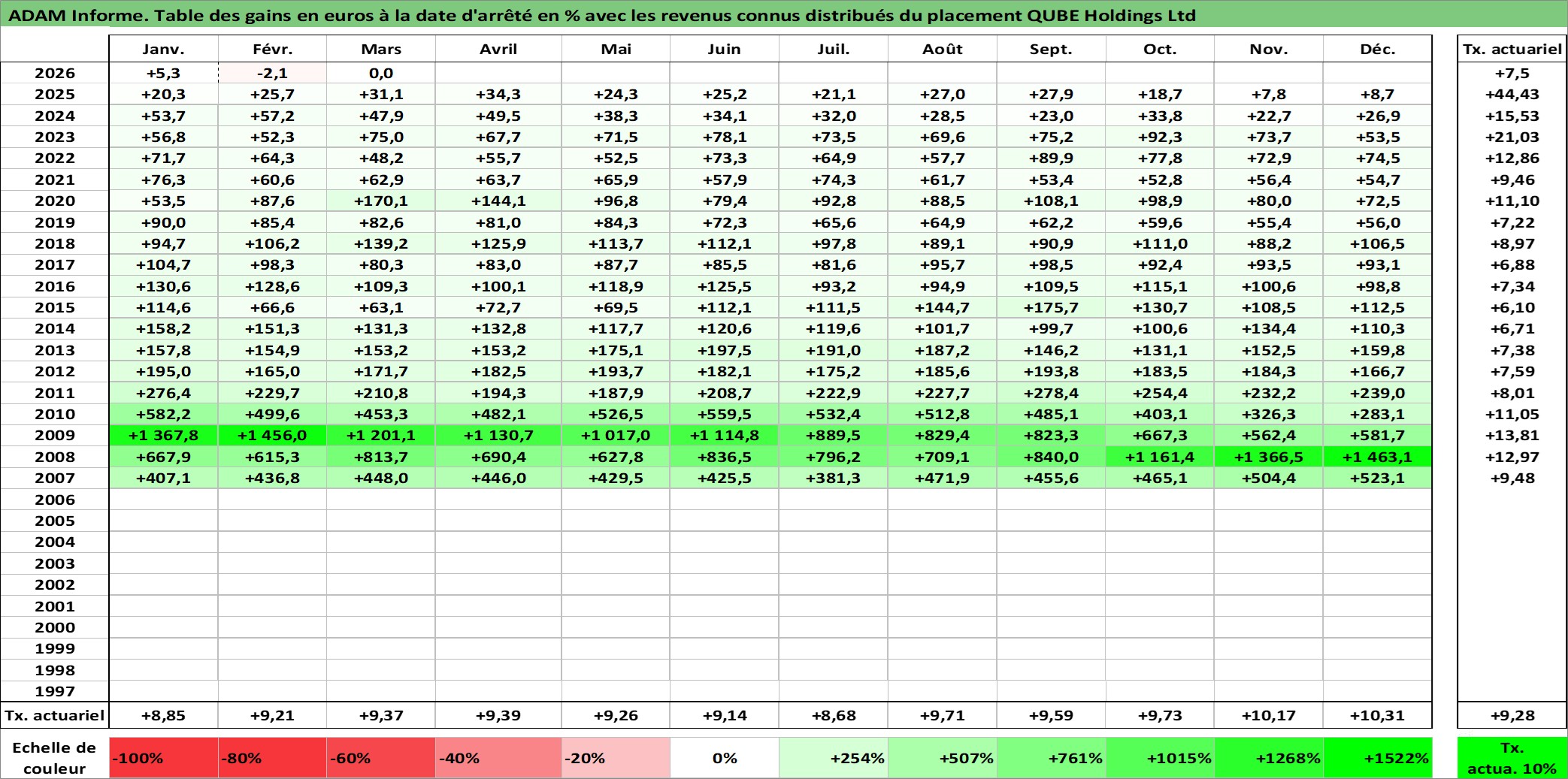Click the Août column header
Screen dimensions: 1568x779
pyautogui.click(x=943, y=49)
